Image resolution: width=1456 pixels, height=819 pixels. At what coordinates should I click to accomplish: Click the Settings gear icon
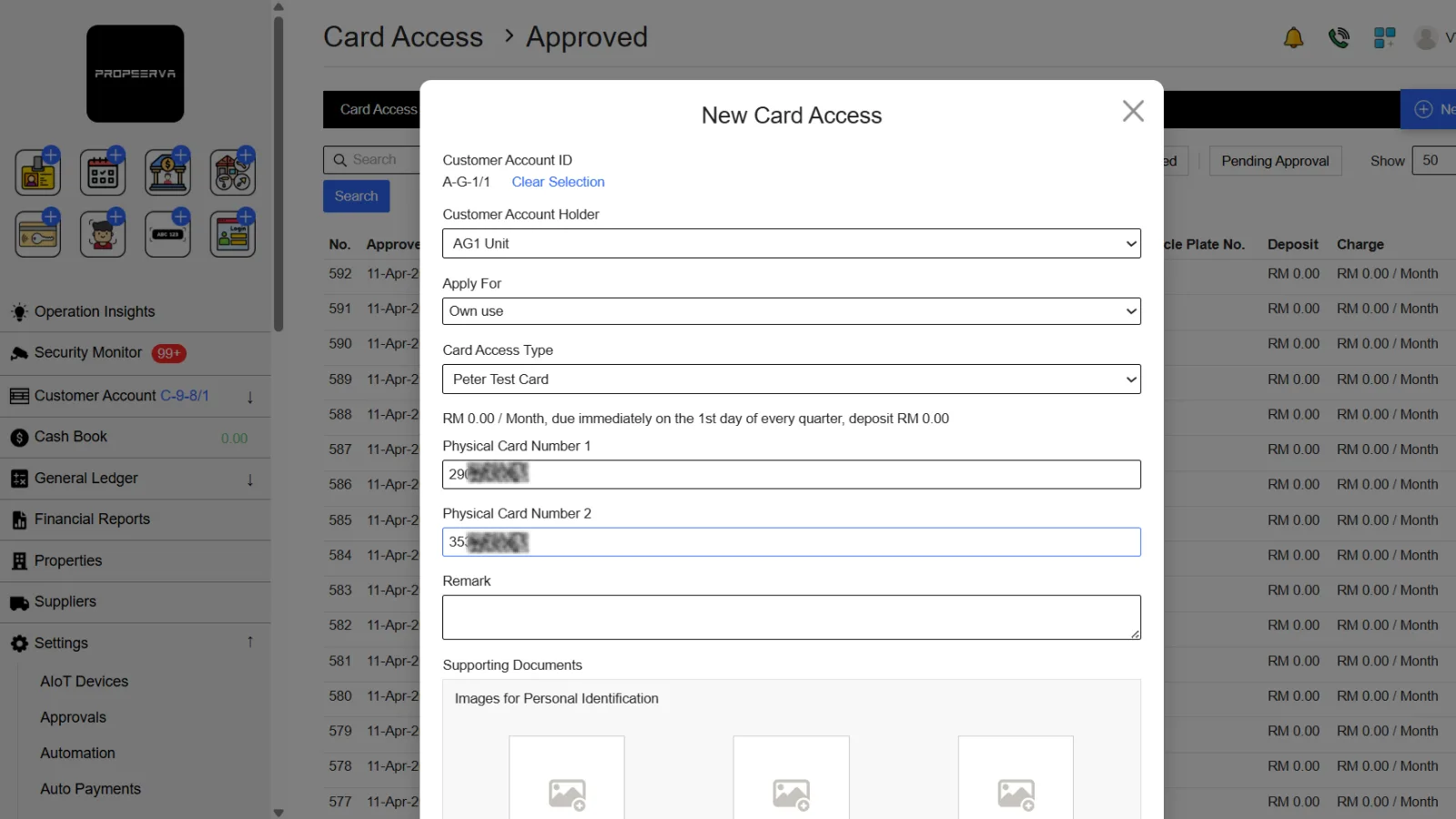tap(19, 643)
